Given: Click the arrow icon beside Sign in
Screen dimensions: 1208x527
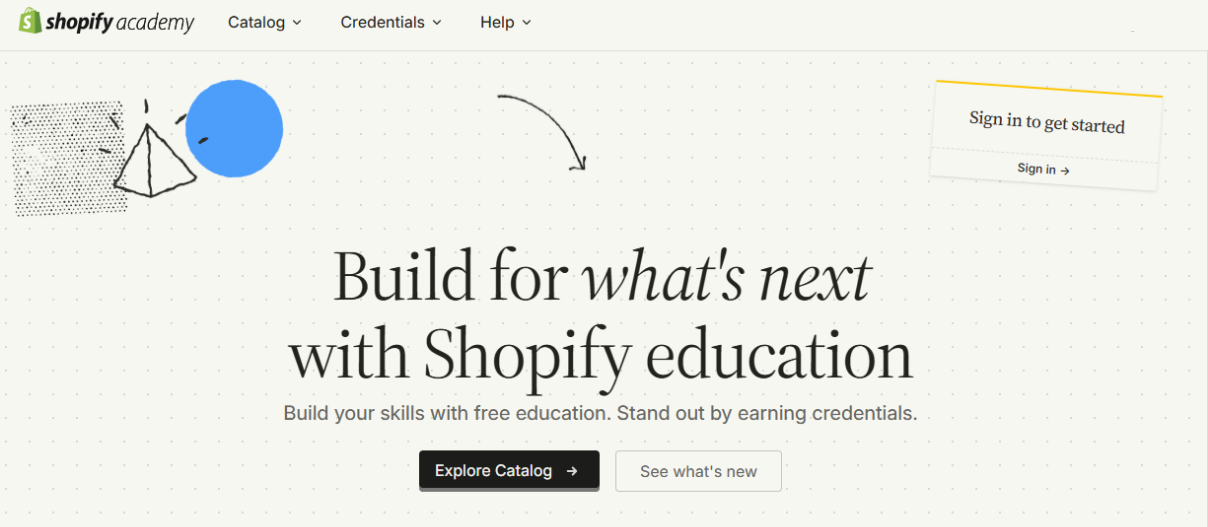Looking at the screenshot, I should 1065,171.
